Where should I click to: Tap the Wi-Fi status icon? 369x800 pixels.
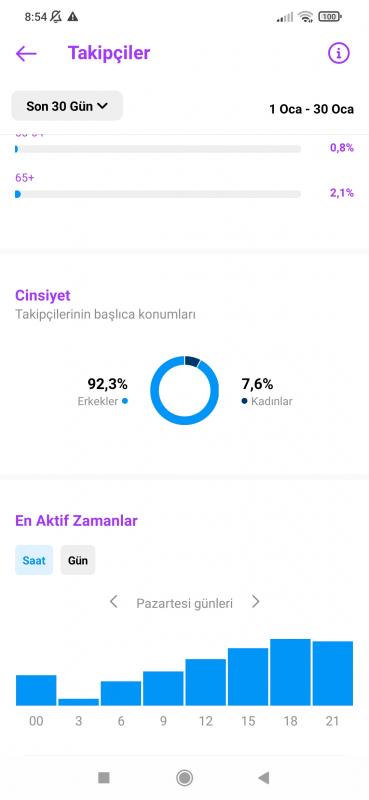[306, 17]
